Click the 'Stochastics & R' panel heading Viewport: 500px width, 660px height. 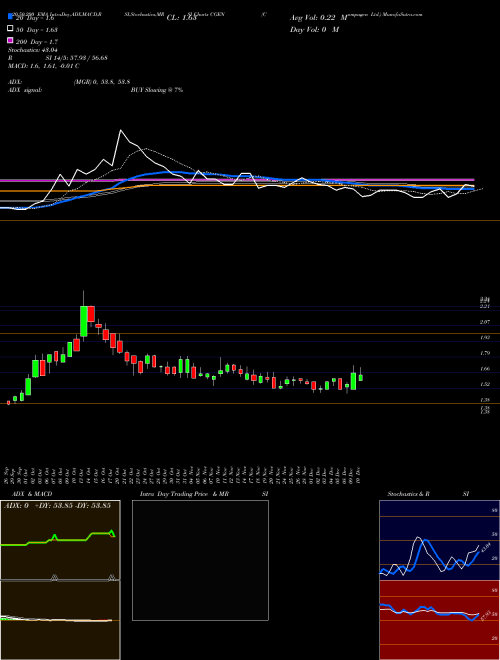[409, 494]
